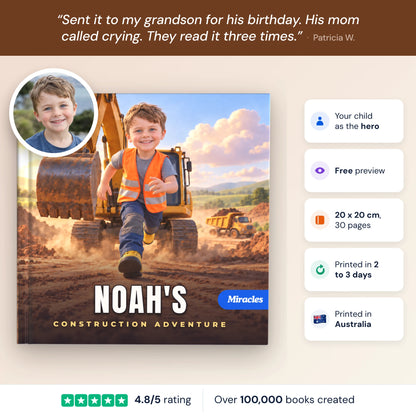Select the '20 x 20 cm, 30 pages' card
The width and height of the screenshot is (416, 416).
(x=354, y=220)
